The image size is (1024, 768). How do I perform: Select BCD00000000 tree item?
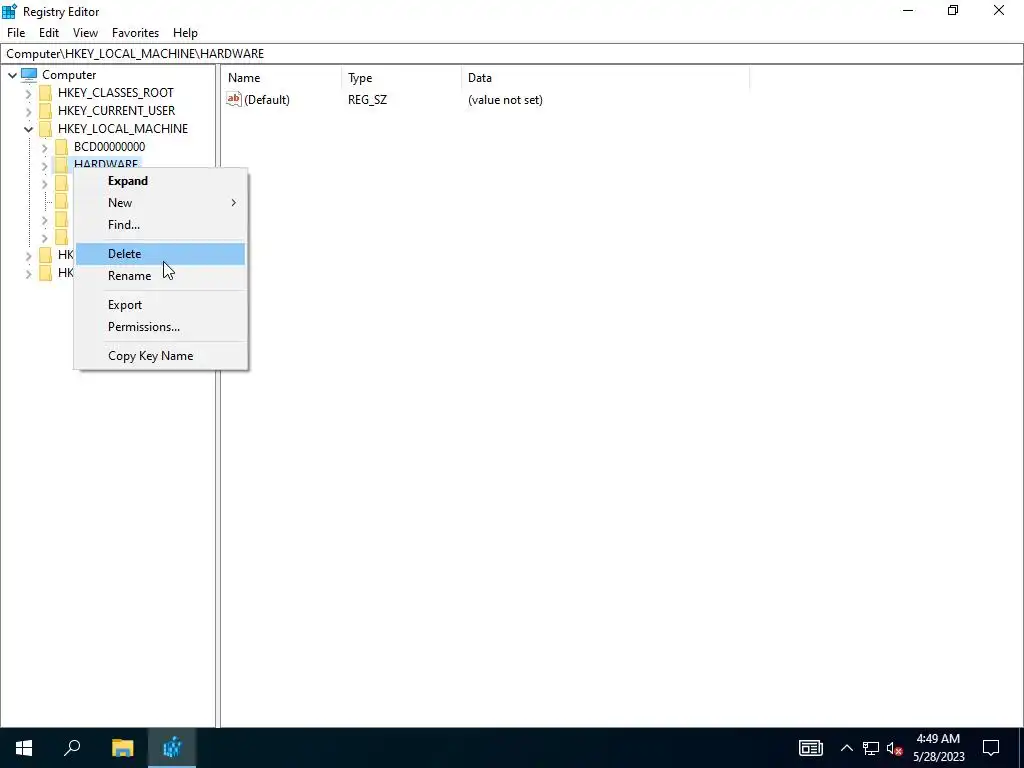[109, 147]
